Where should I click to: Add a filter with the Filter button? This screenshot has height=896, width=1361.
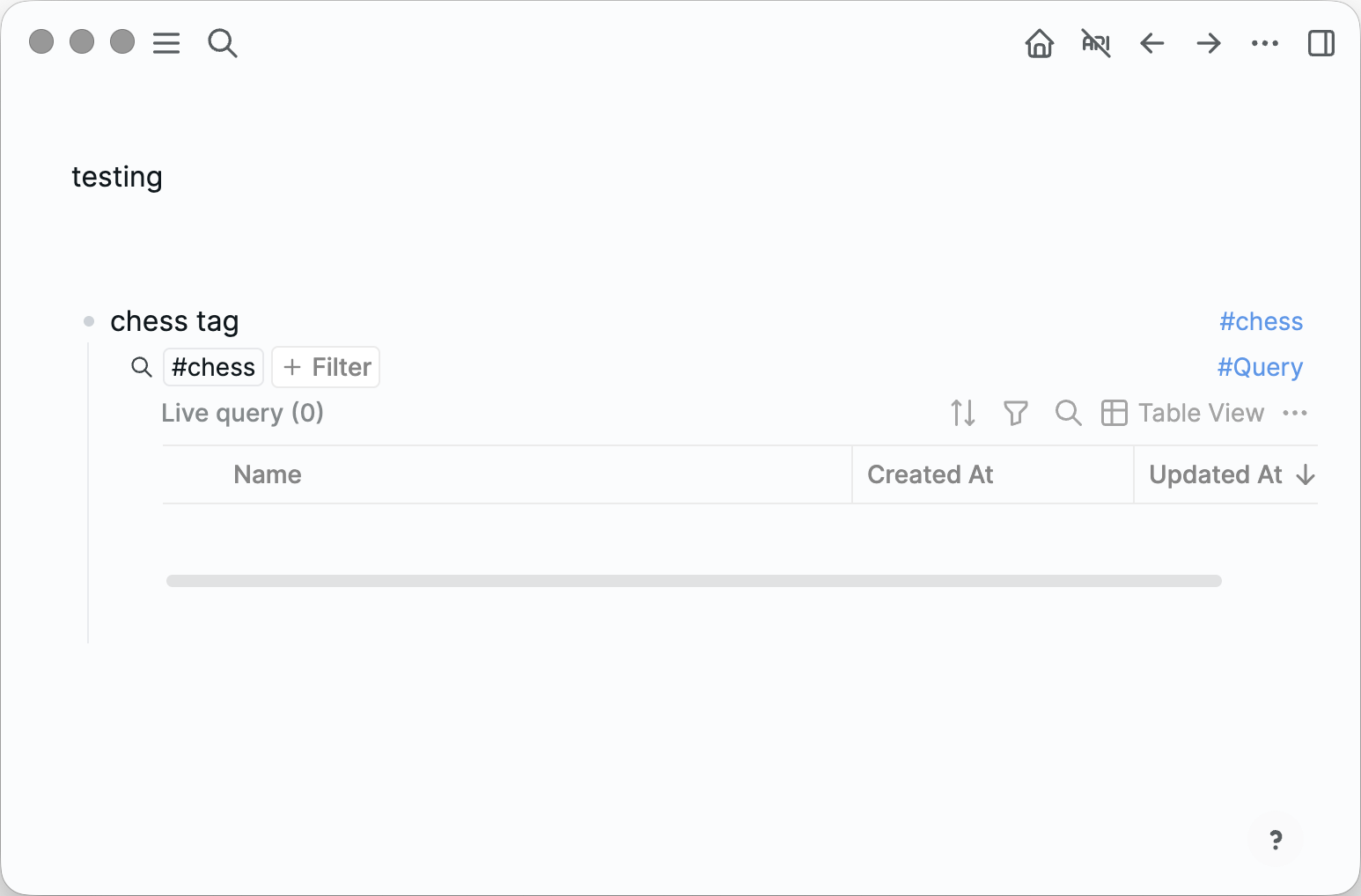[326, 367]
